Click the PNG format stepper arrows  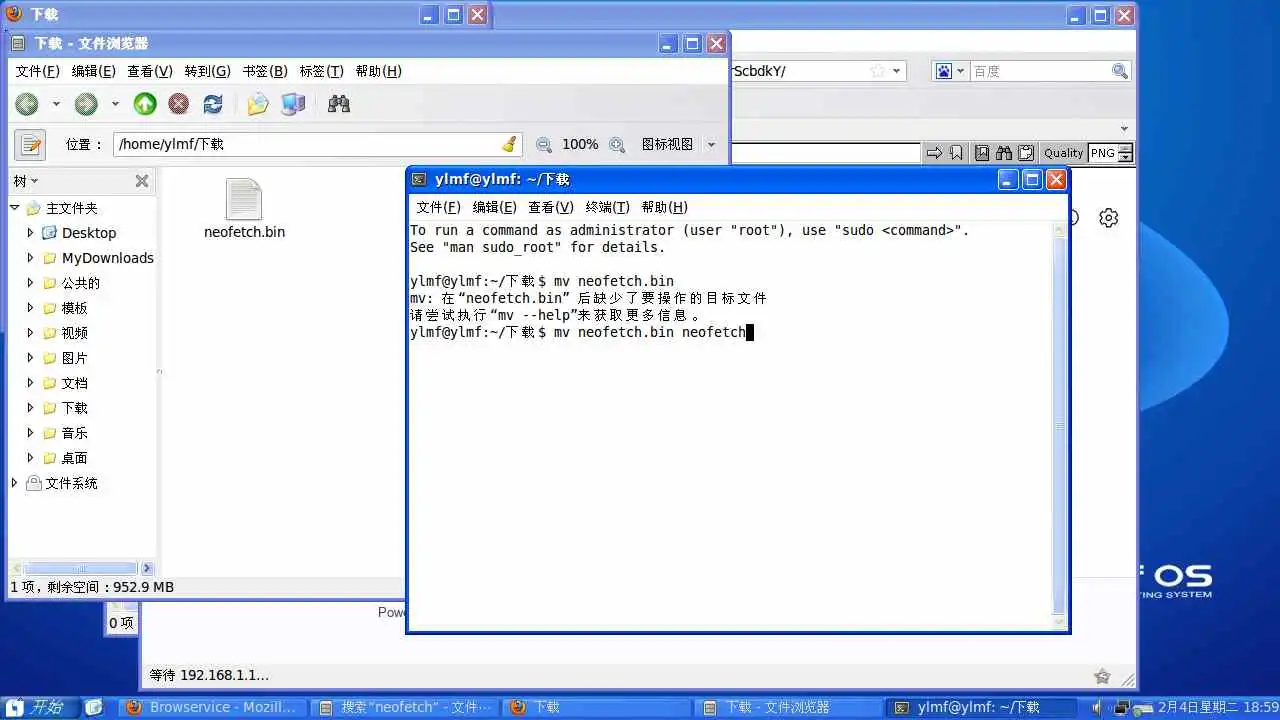pyautogui.click(x=1125, y=153)
